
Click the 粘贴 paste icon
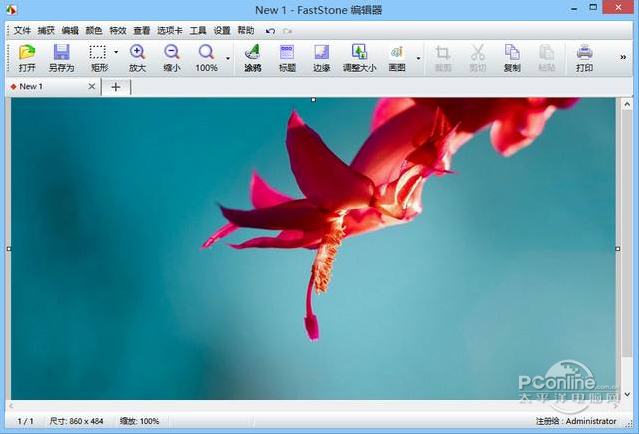[x=546, y=58]
